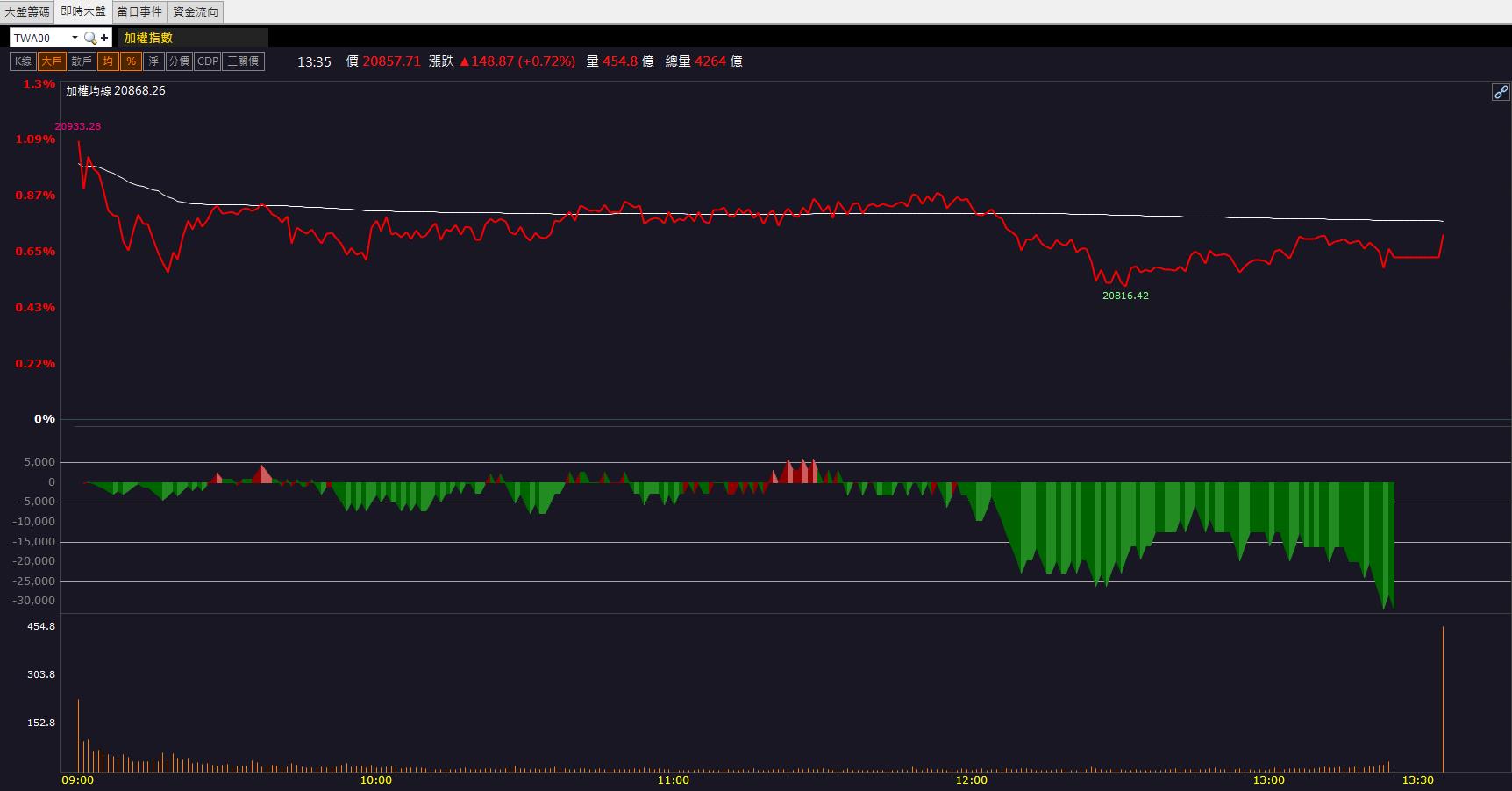Toggle the 均 average line button
Image resolution: width=1512 pixels, height=791 pixels.
108,61
